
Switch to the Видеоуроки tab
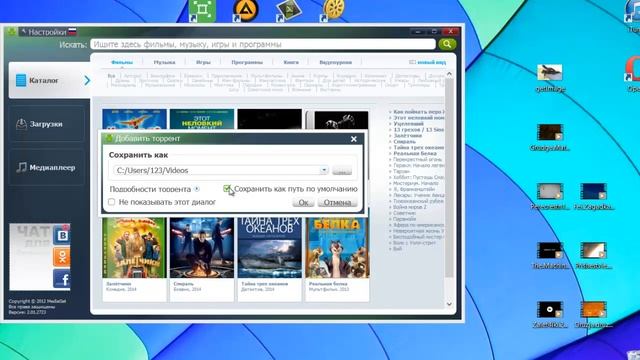(x=336, y=62)
